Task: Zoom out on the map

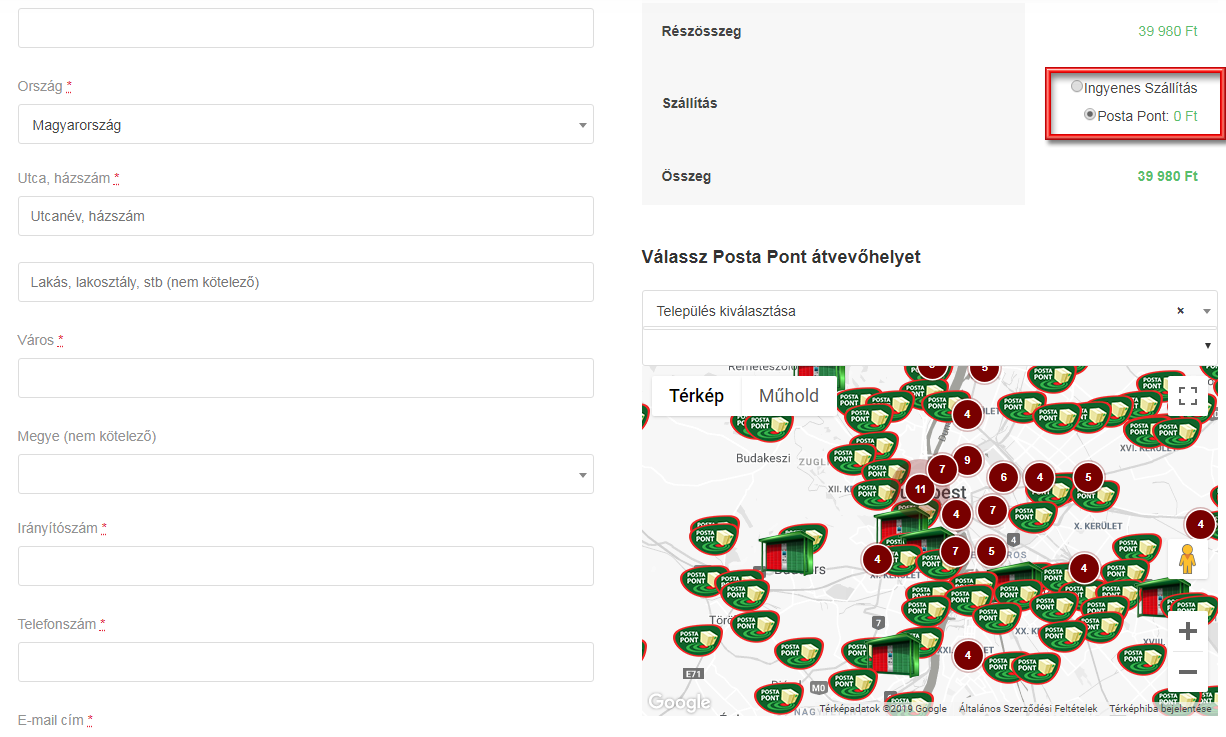Action: point(1187,672)
